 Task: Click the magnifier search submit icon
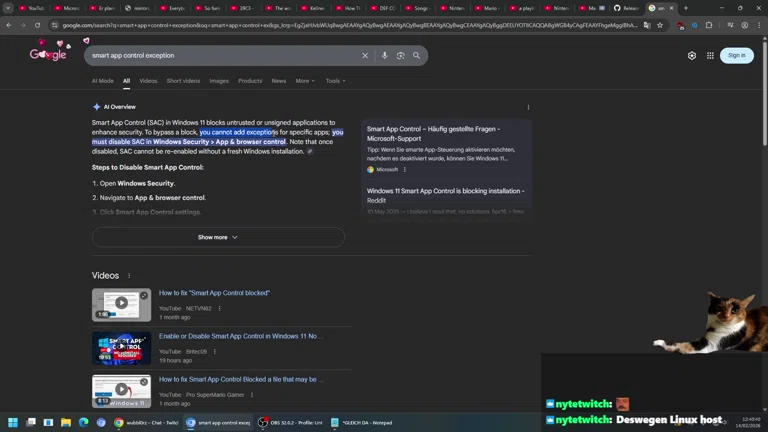[417, 56]
